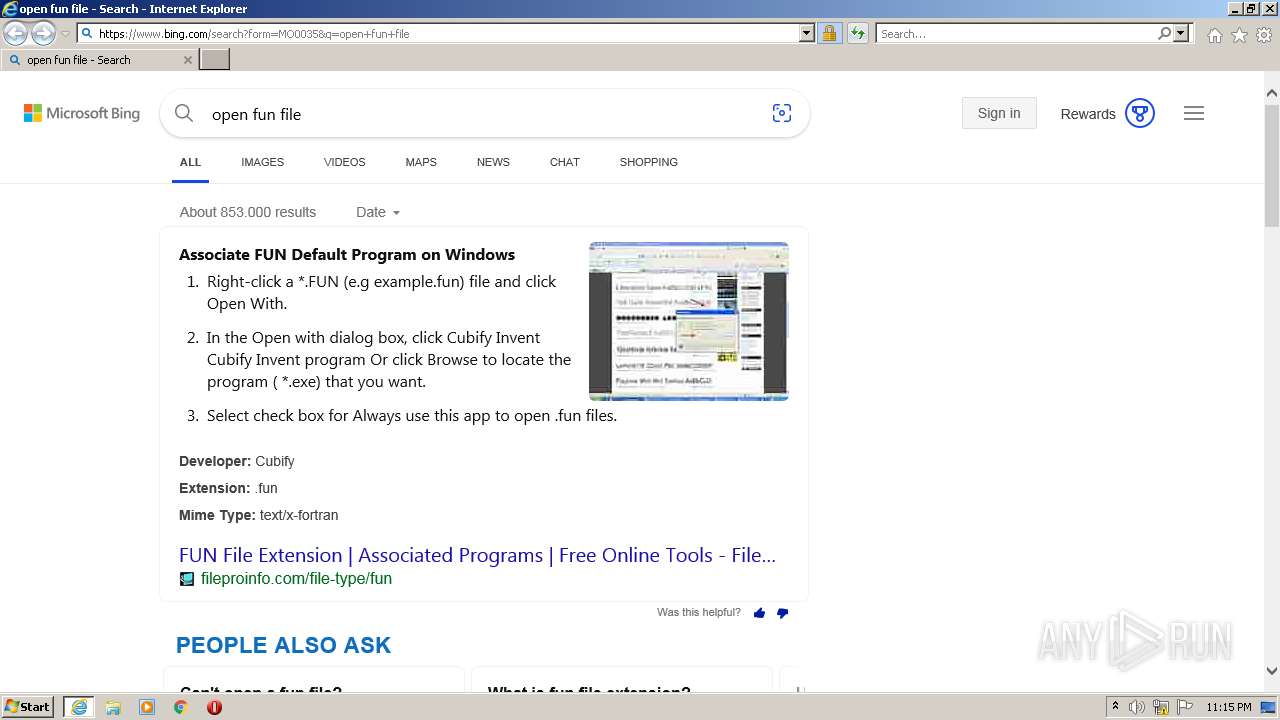Click the vertical scrollbar thumb
This screenshot has height=720, width=1280.
[1272, 165]
